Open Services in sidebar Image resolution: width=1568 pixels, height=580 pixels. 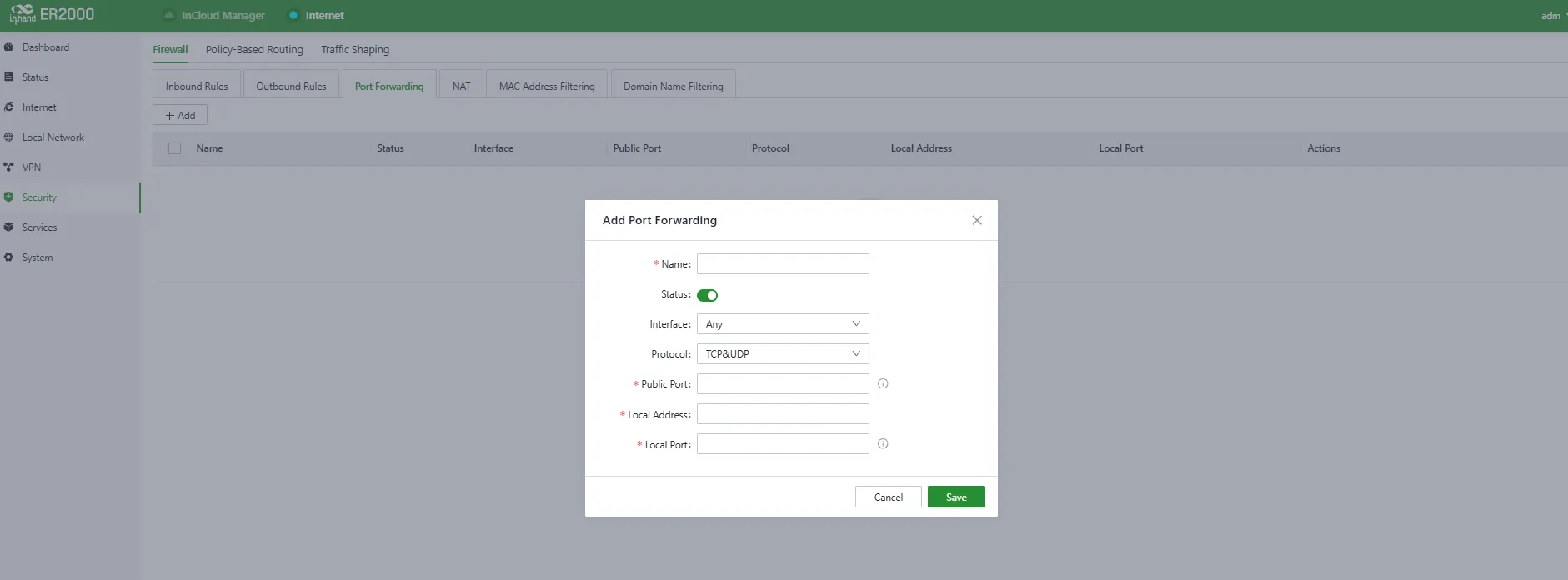(x=39, y=227)
